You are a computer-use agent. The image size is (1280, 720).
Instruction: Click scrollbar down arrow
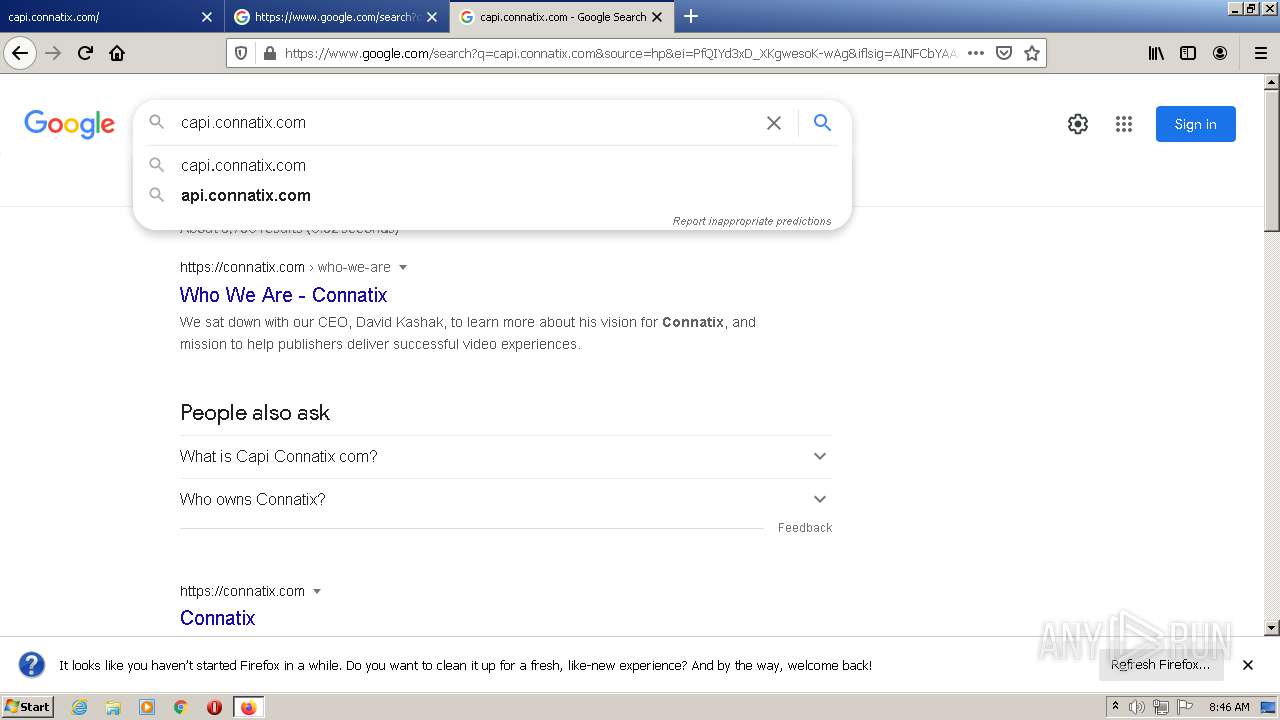pyautogui.click(x=1272, y=628)
